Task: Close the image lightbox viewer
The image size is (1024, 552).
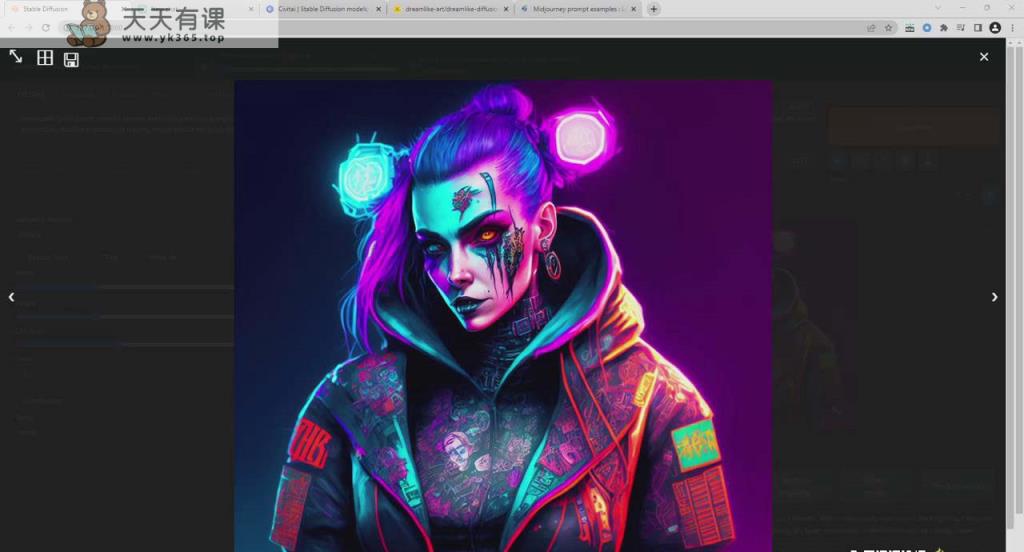Action: tap(984, 57)
